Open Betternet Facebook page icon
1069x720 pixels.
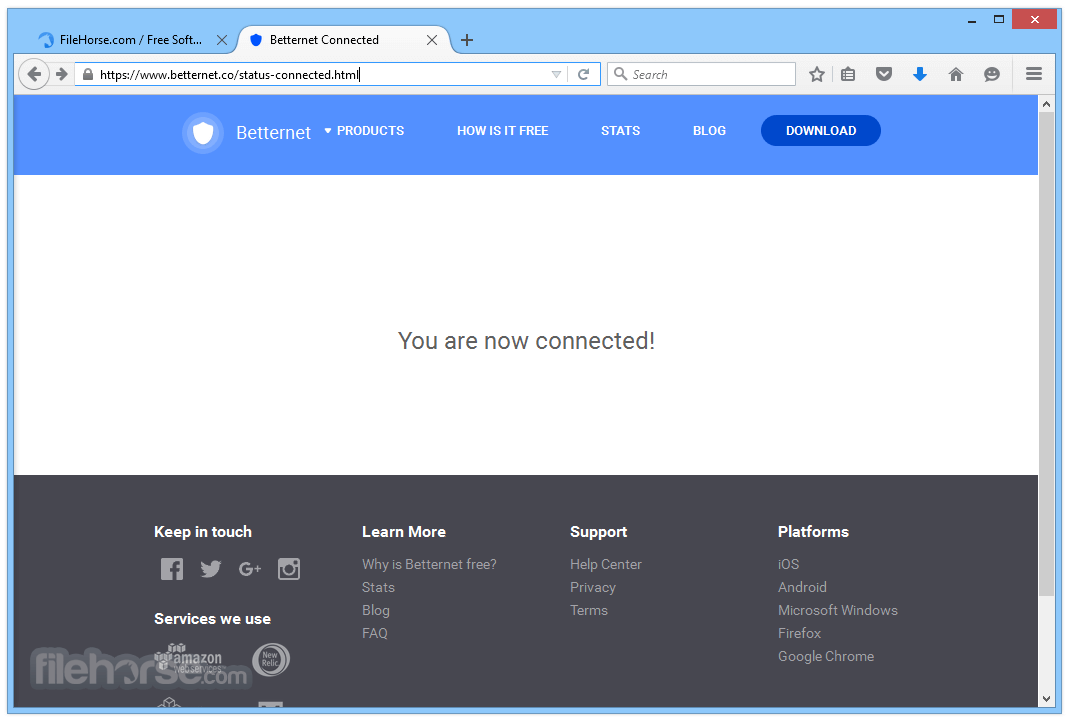172,569
